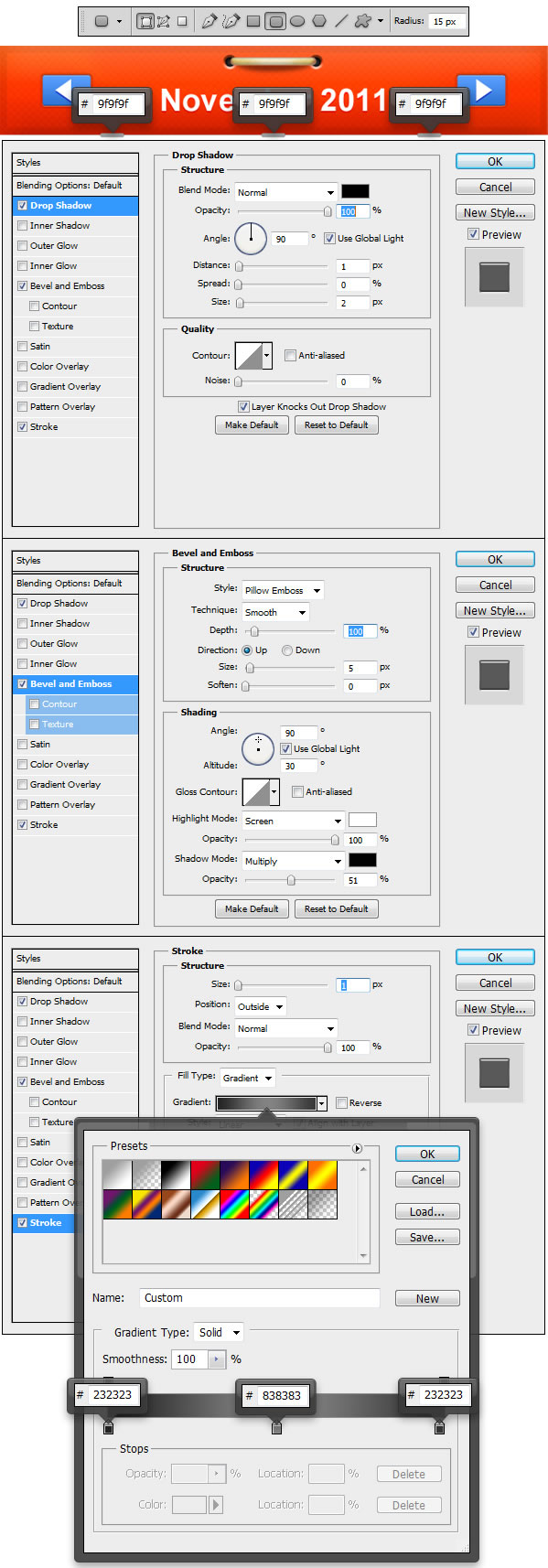548x1568 pixels.
Task: Select the Shape Layers mode icon
Action: click(145, 21)
